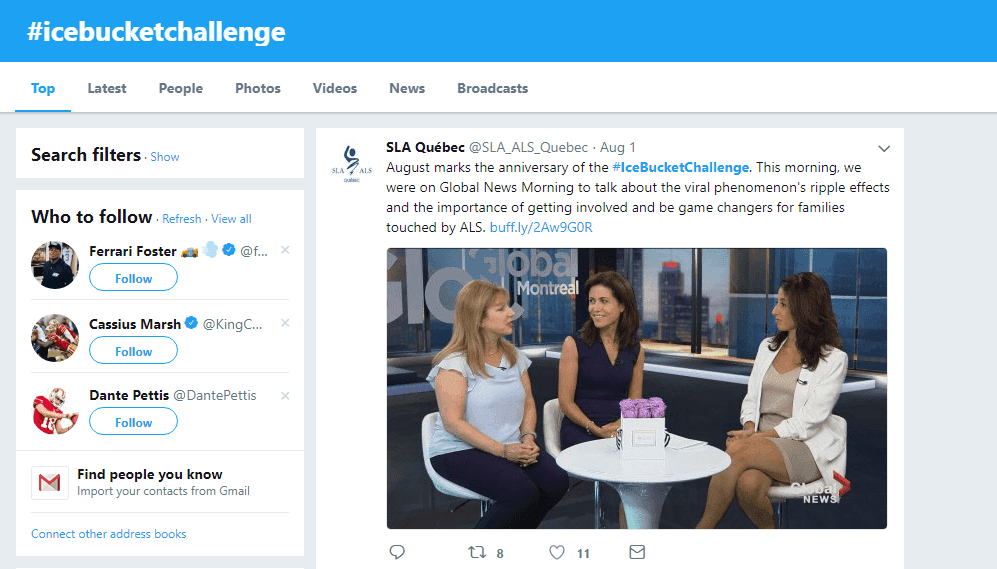Follow Dante Pettis

[x=133, y=422]
